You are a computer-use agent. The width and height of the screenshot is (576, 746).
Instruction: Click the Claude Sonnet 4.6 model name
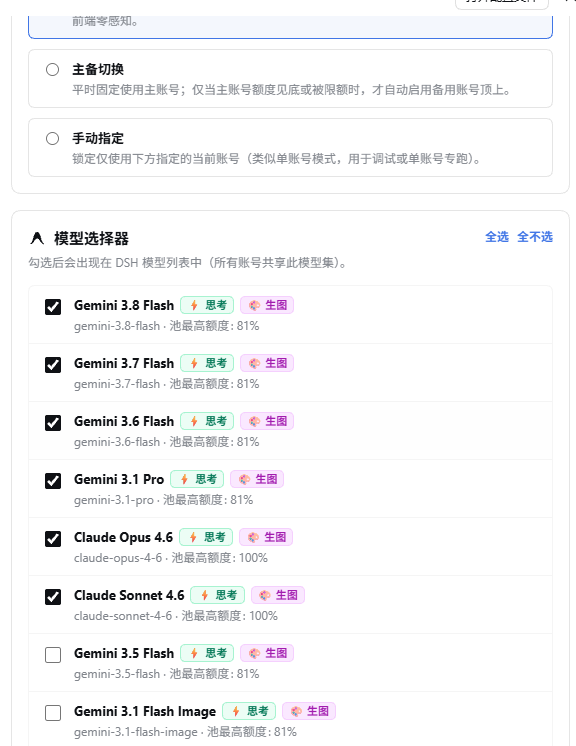pos(129,596)
